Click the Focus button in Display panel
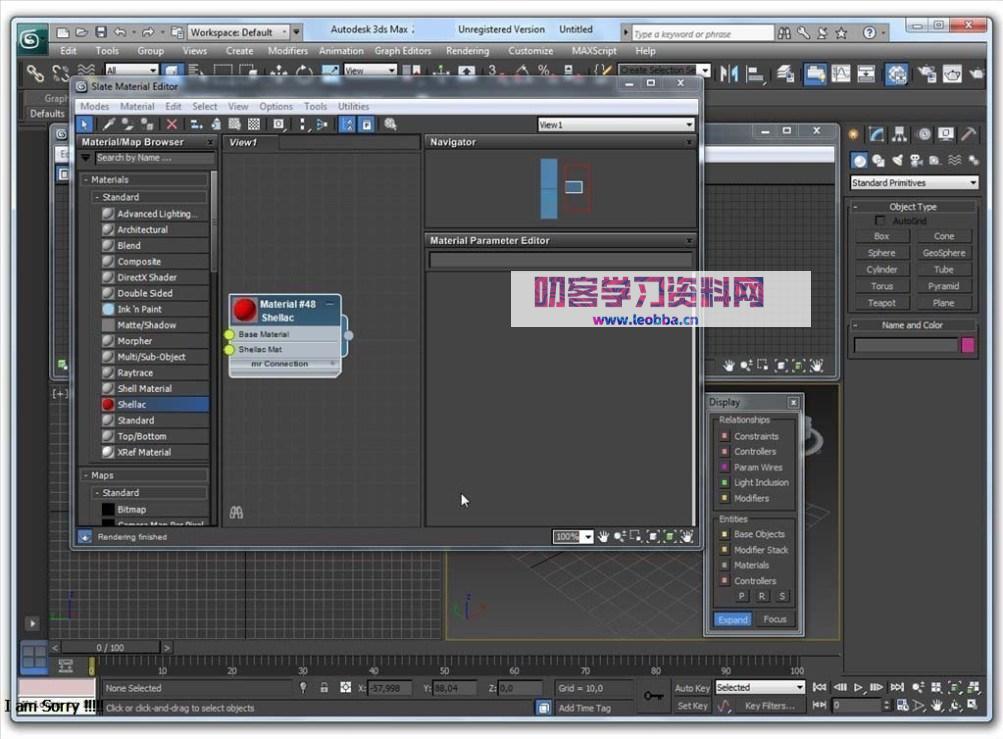The image size is (1003, 739). pyautogui.click(x=775, y=619)
